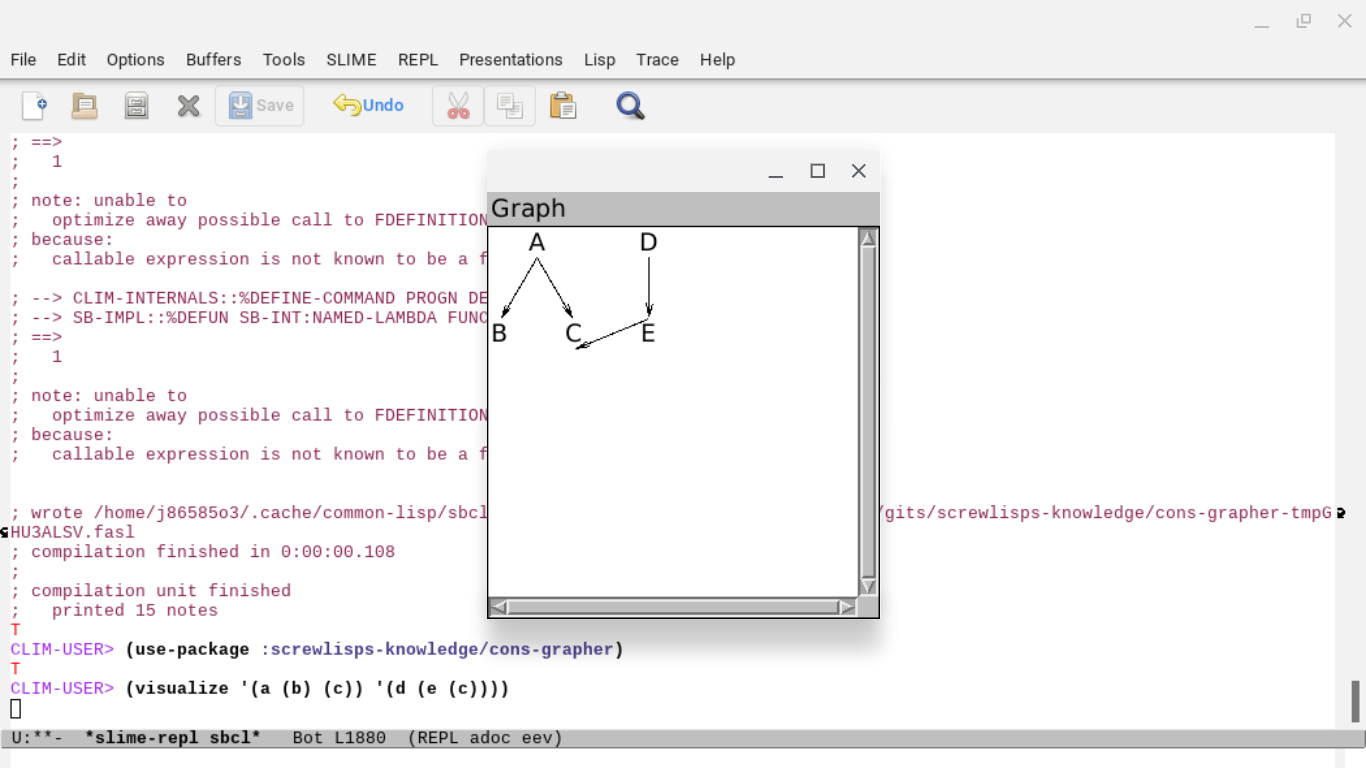
Task: Click the Graph window's horizontal scrollbar right arrow
Action: tap(847, 607)
